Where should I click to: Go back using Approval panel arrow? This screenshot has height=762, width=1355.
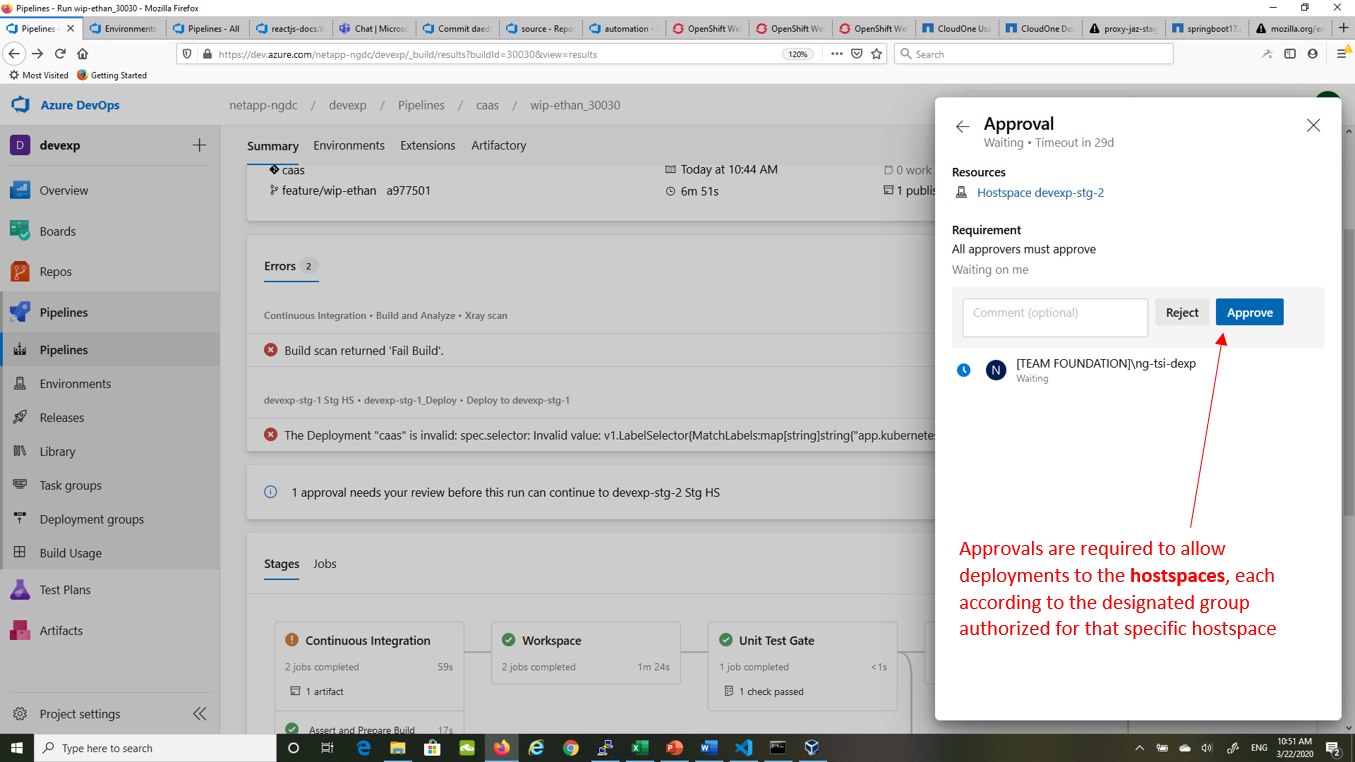pyautogui.click(x=962, y=126)
